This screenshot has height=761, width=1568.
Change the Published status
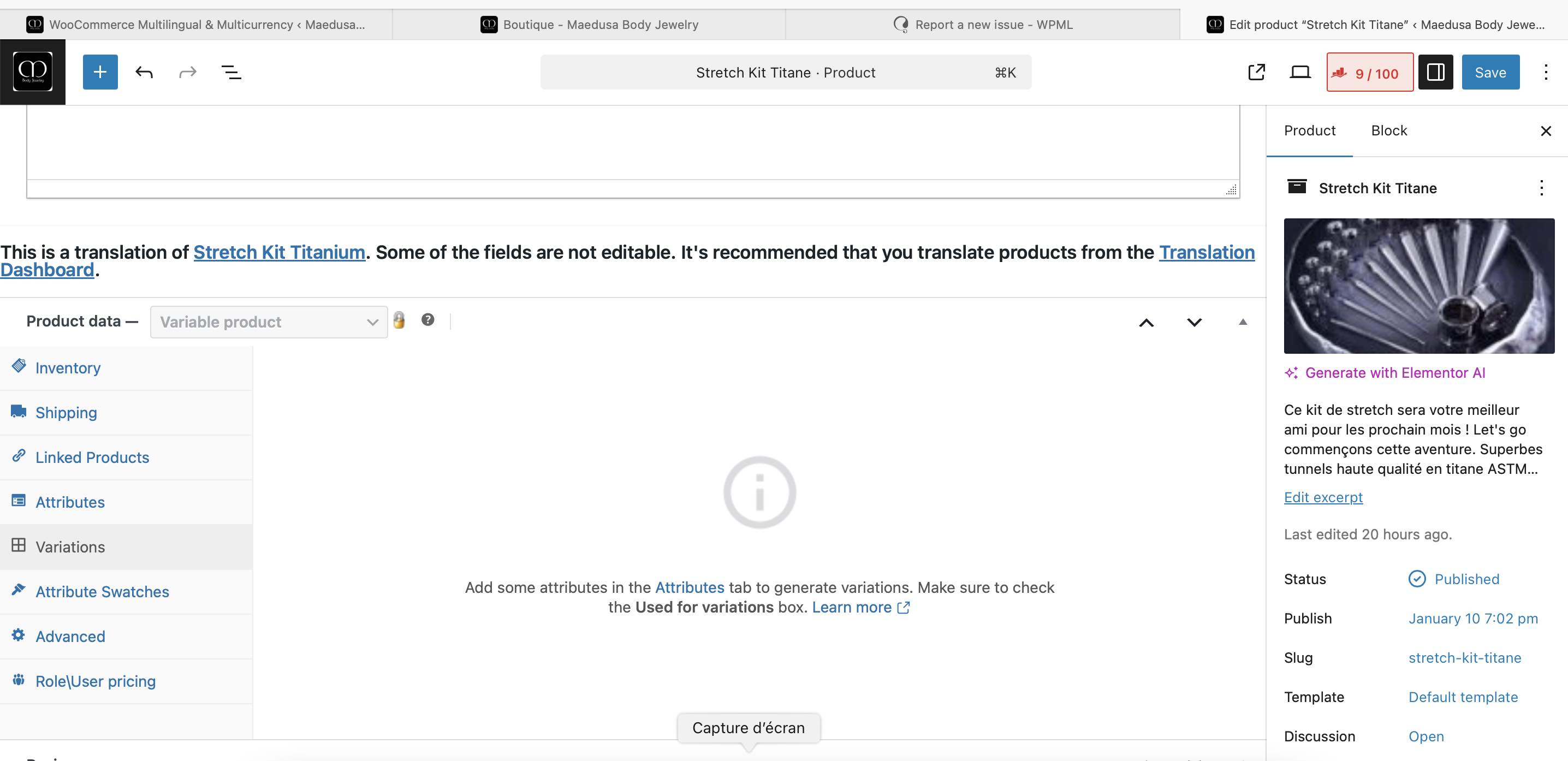[1453, 578]
